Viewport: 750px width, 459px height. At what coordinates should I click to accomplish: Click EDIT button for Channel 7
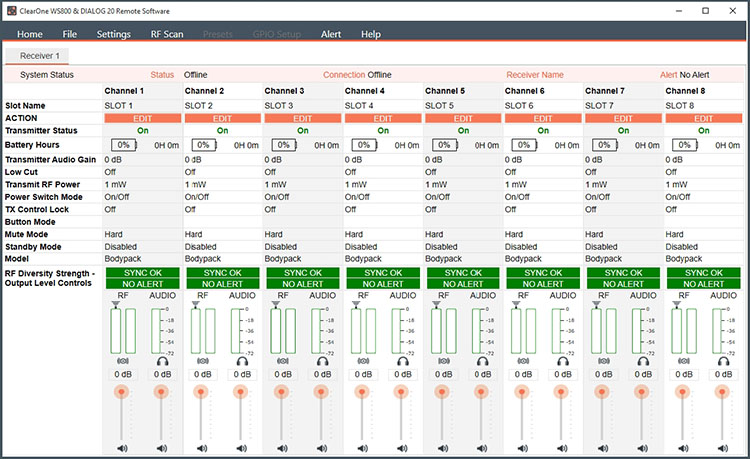pos(622,118)
